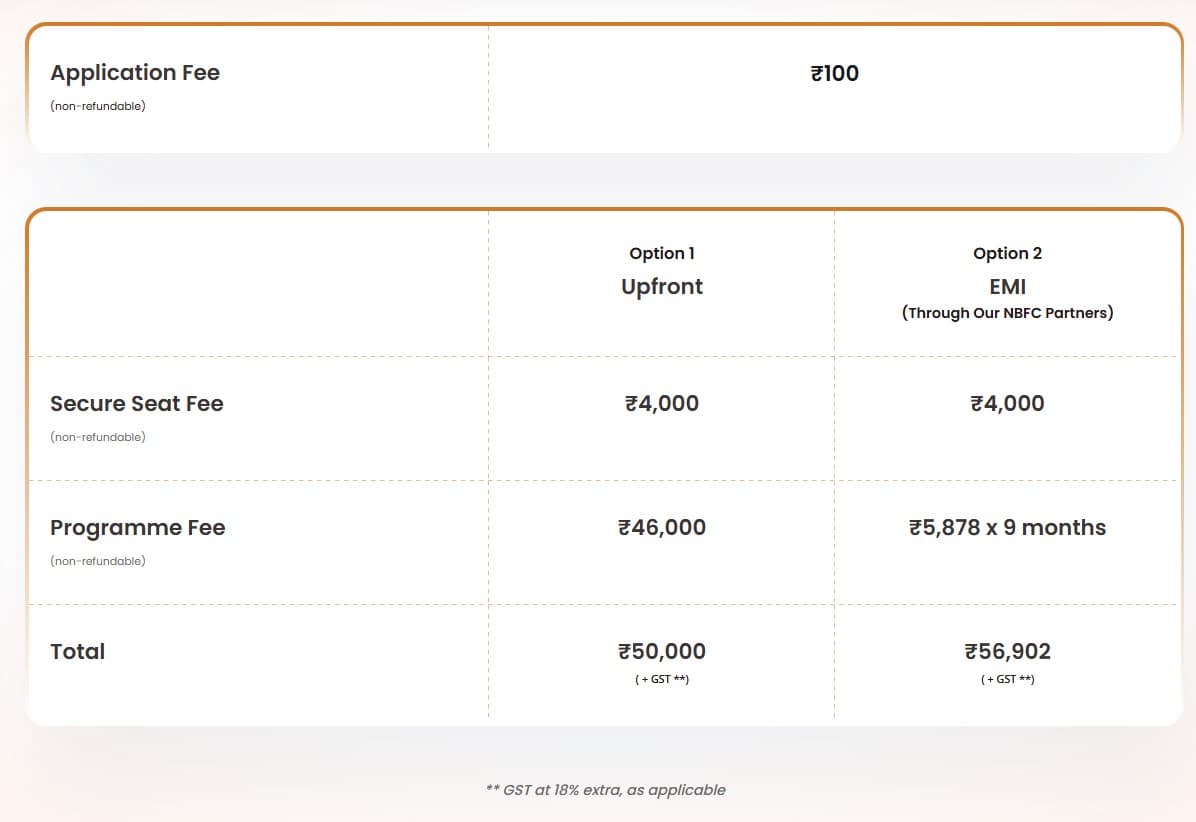Click the Programme Fee label
Image resolution: width=1196 pixels, height=822 pixels.
tap(138, 528)
